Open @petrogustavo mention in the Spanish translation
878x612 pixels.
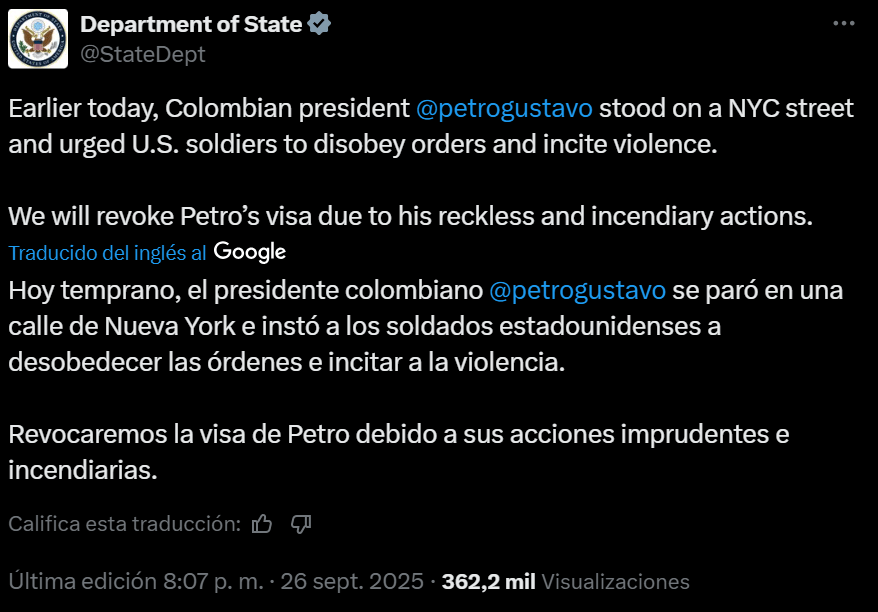(x=577, y=291)
